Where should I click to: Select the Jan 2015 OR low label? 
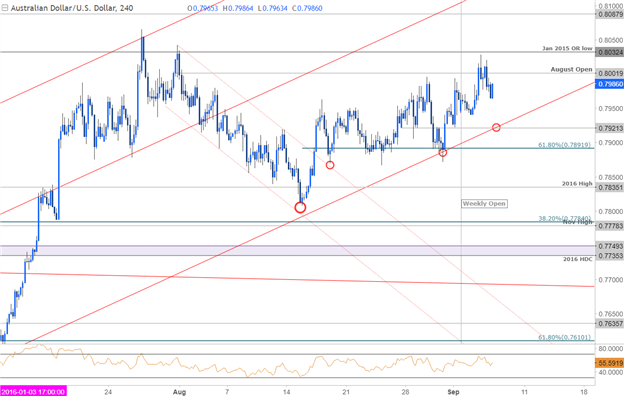tap(567, 48)
